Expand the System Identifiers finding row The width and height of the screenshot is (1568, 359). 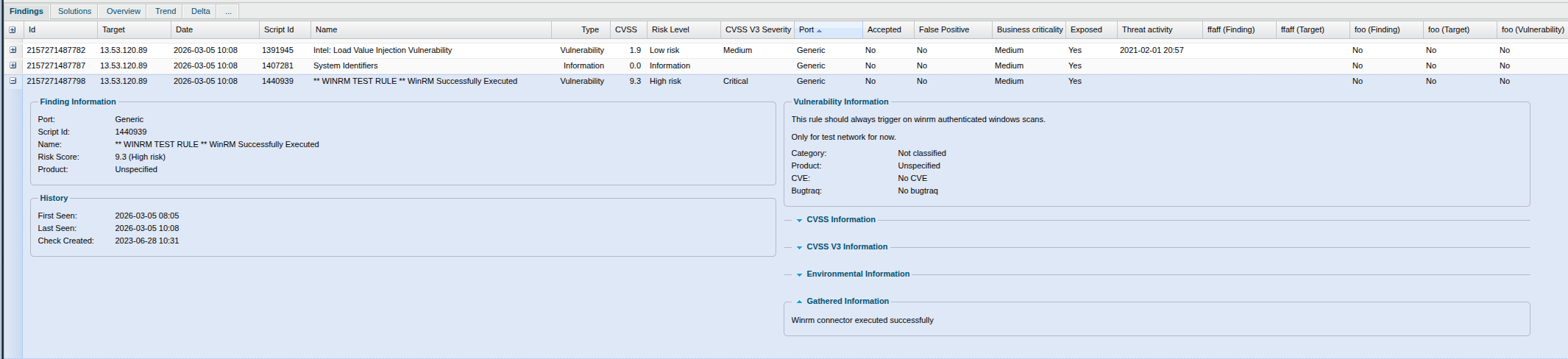[x=13, y=65]
